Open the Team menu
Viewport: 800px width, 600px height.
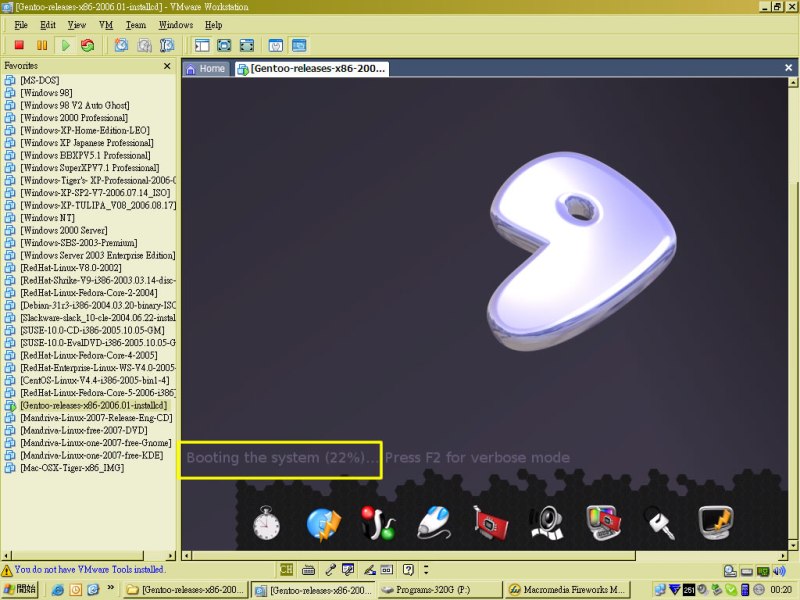point(136,24)
